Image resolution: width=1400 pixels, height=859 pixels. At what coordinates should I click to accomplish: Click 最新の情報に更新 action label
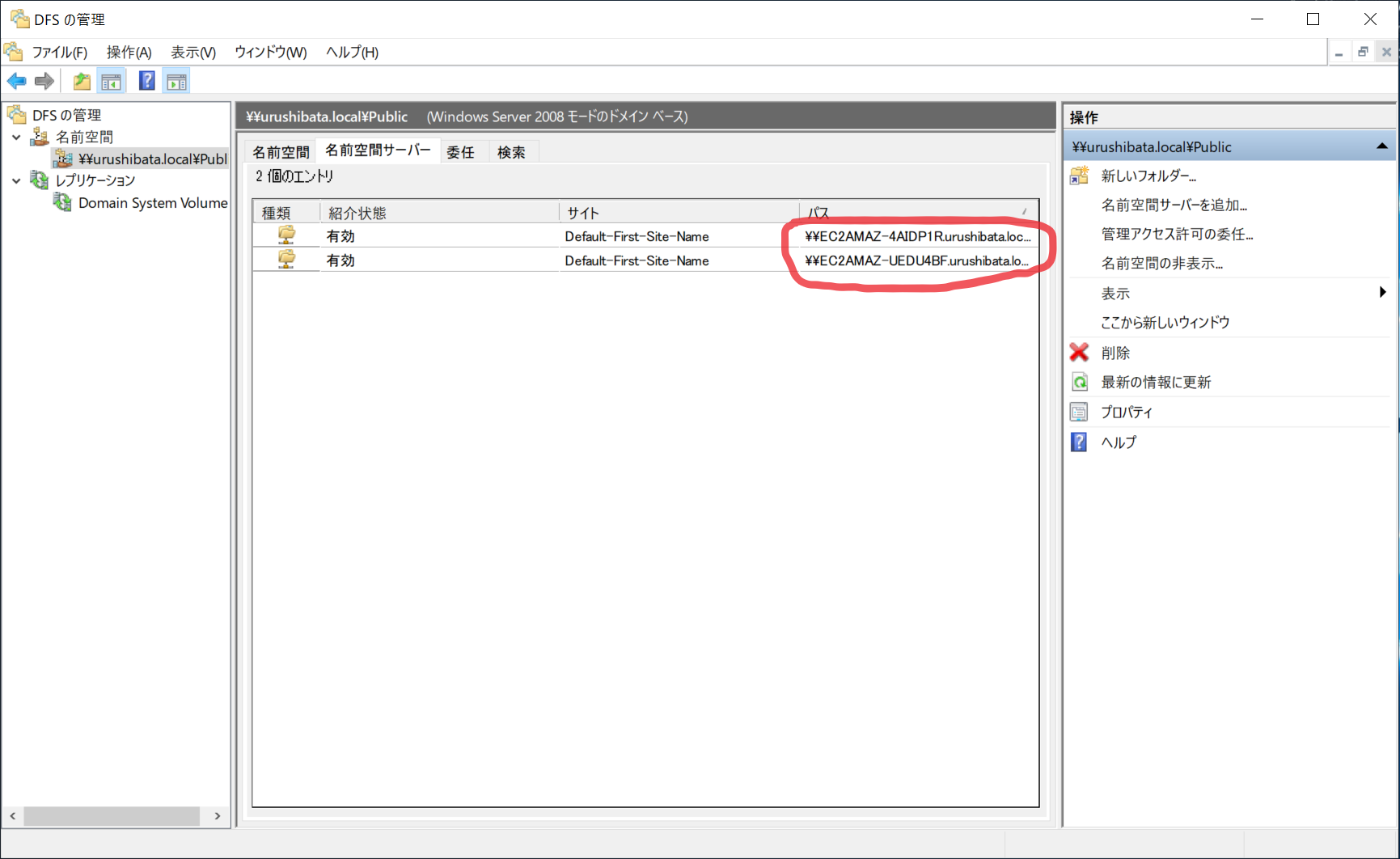[1156, 383]
